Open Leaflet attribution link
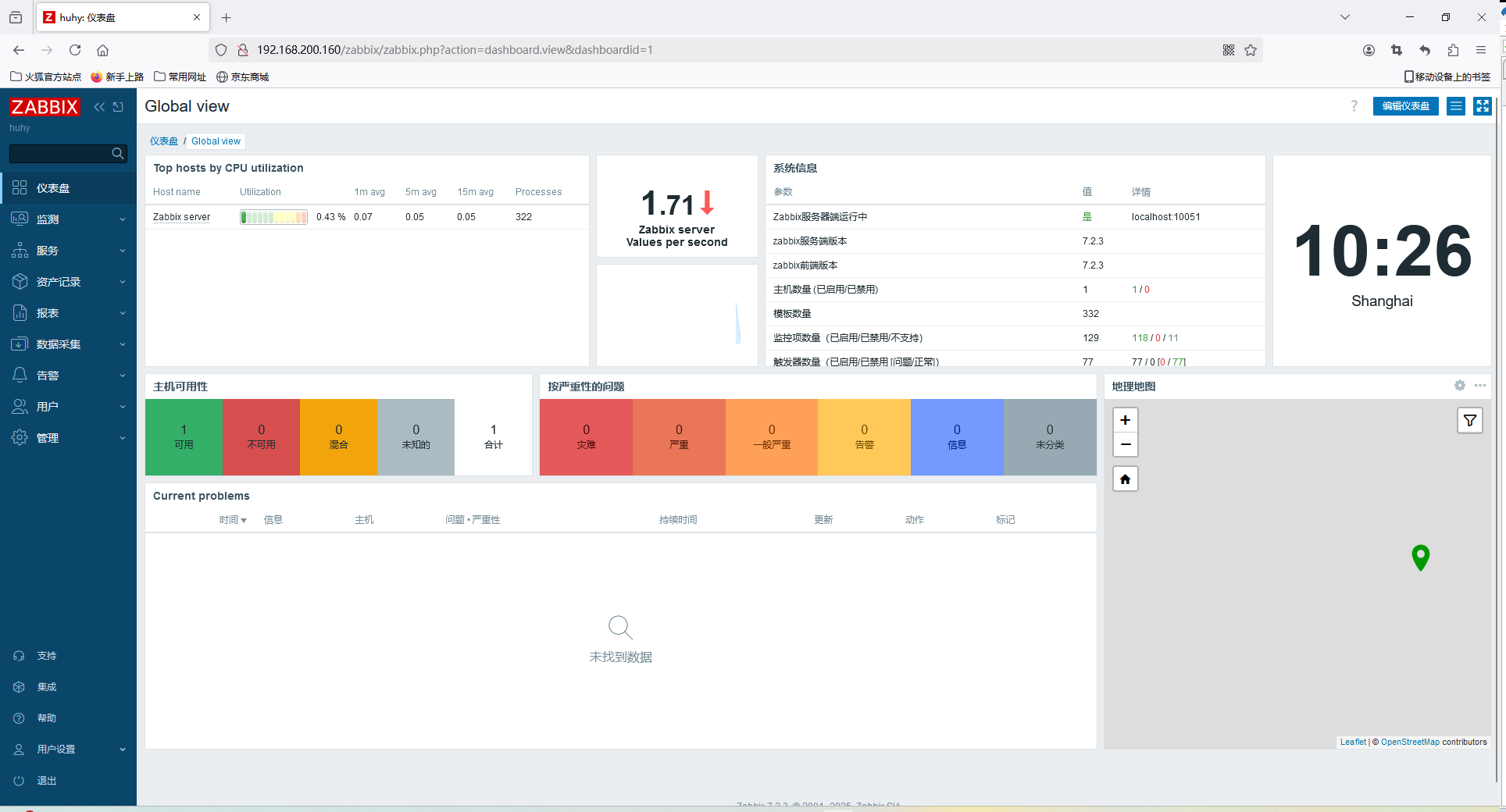This screenshot has height=812, width=1506. 1353,743
